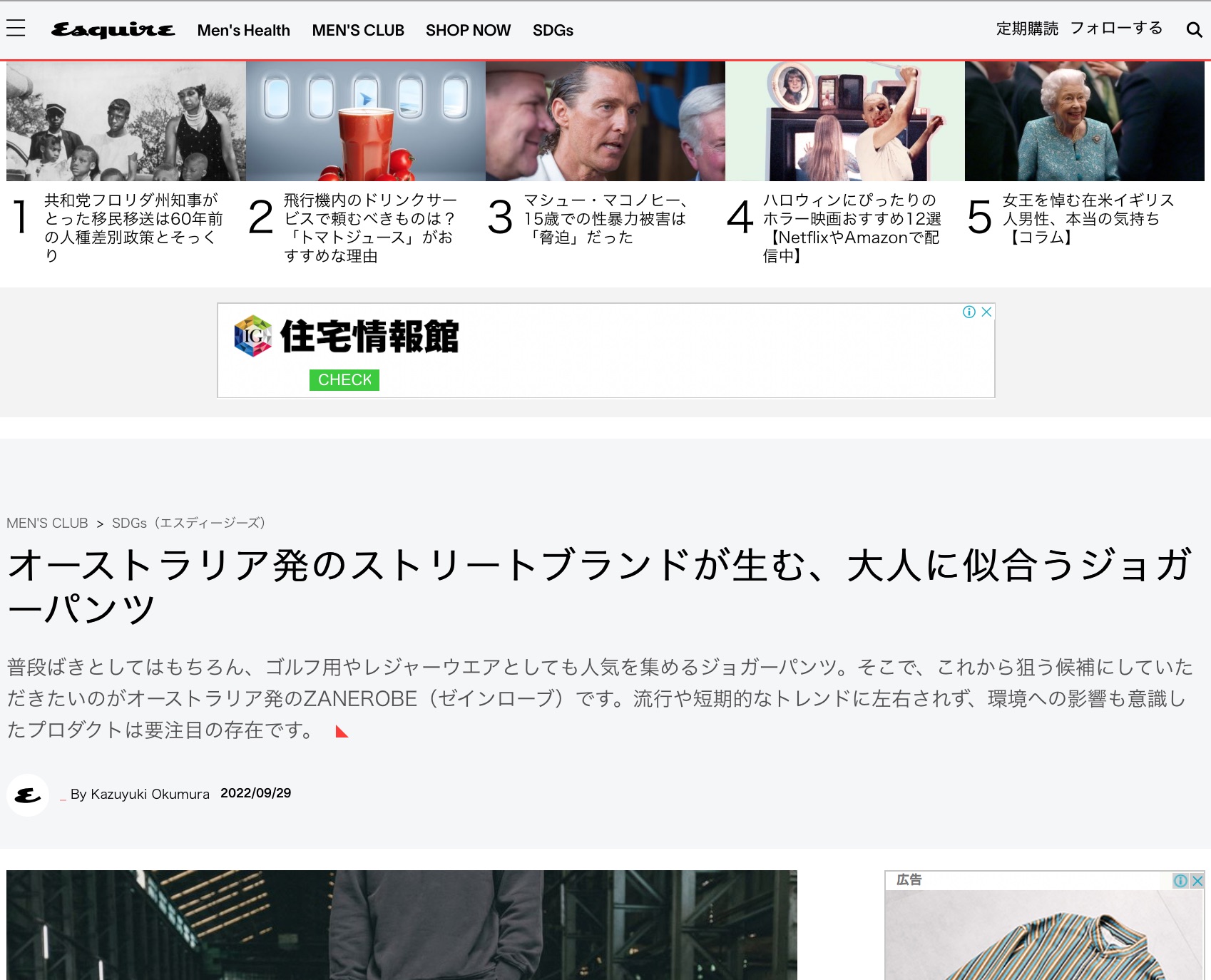Click the フォローする follow link
1211x980 pixels.
[1117, 29]
